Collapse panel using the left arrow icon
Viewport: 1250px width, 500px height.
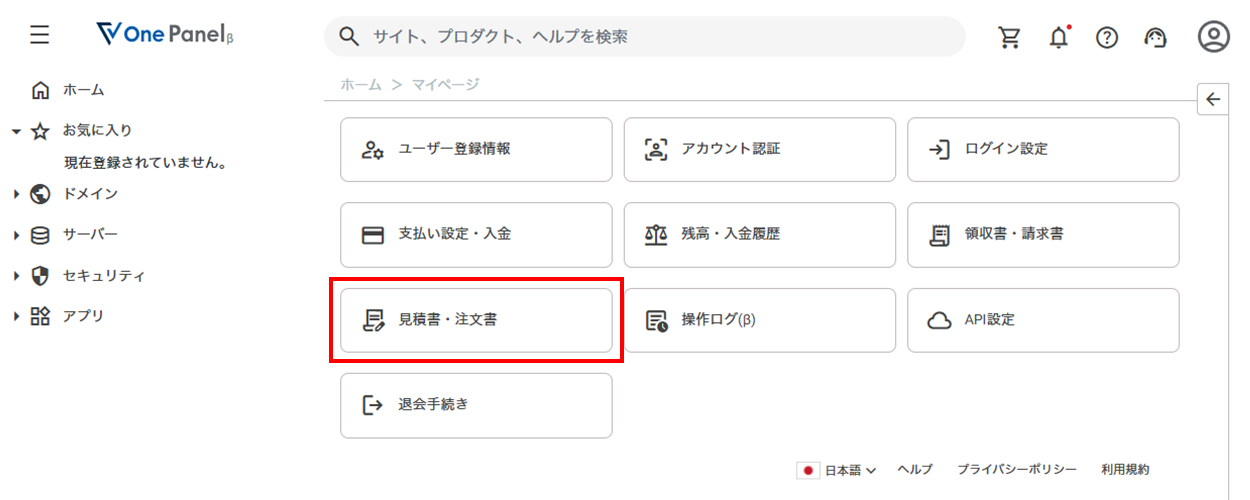[1213, 99]
